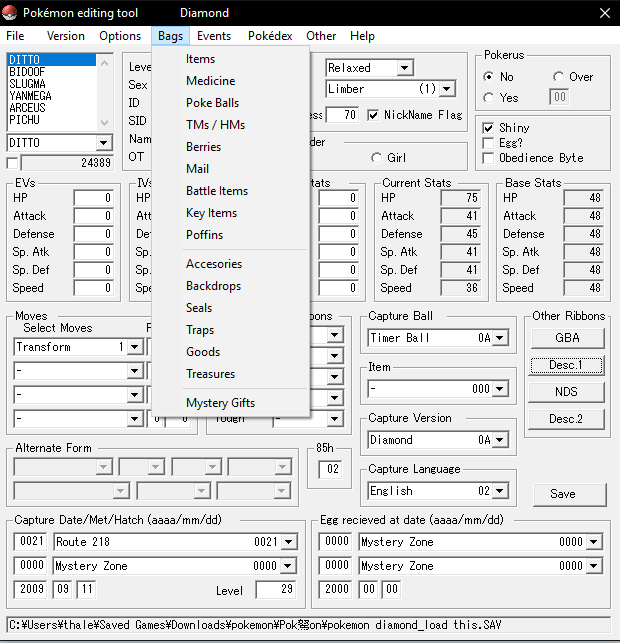Enable the Shiny checkbox
This screenshot has height=643, width=620.
point(488,128)
